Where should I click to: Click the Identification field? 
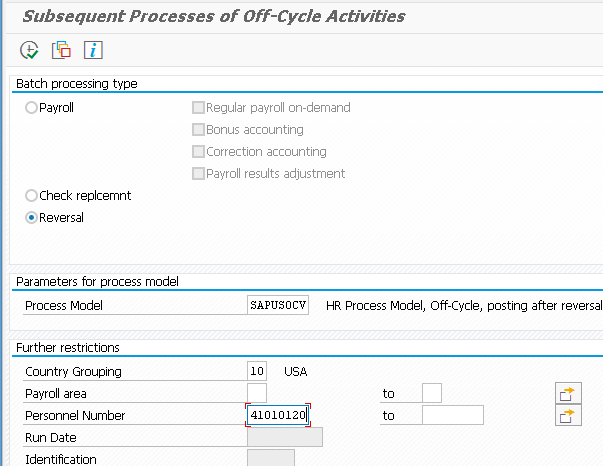270,458
